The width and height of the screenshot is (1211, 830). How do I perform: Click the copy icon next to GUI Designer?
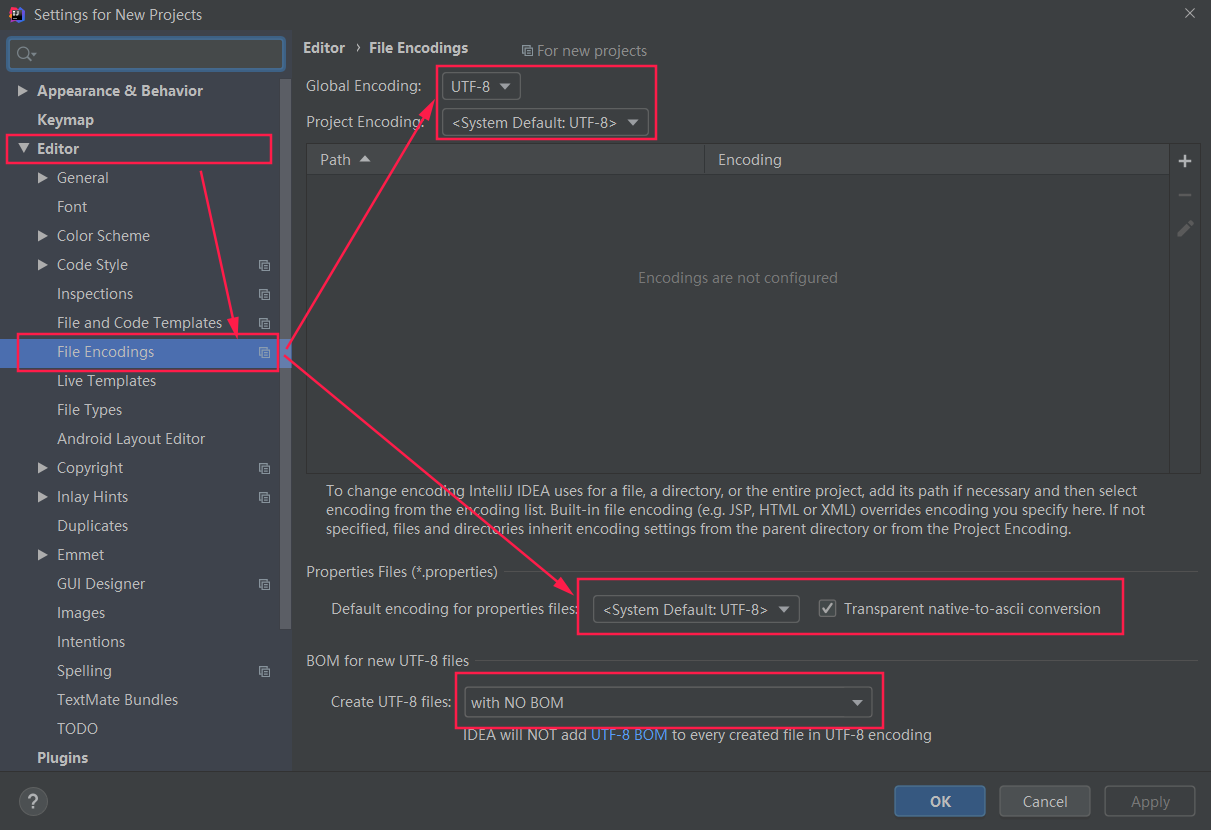pos(264,584)
